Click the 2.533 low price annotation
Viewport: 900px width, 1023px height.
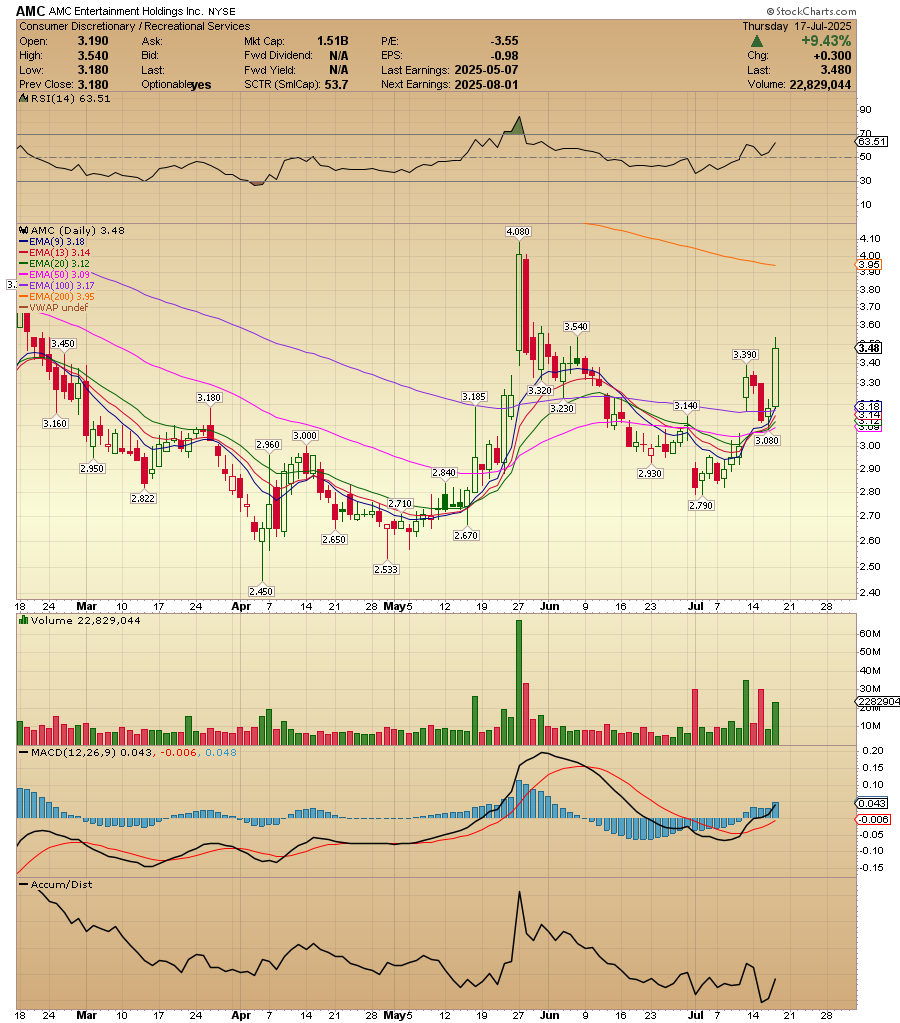386,570
